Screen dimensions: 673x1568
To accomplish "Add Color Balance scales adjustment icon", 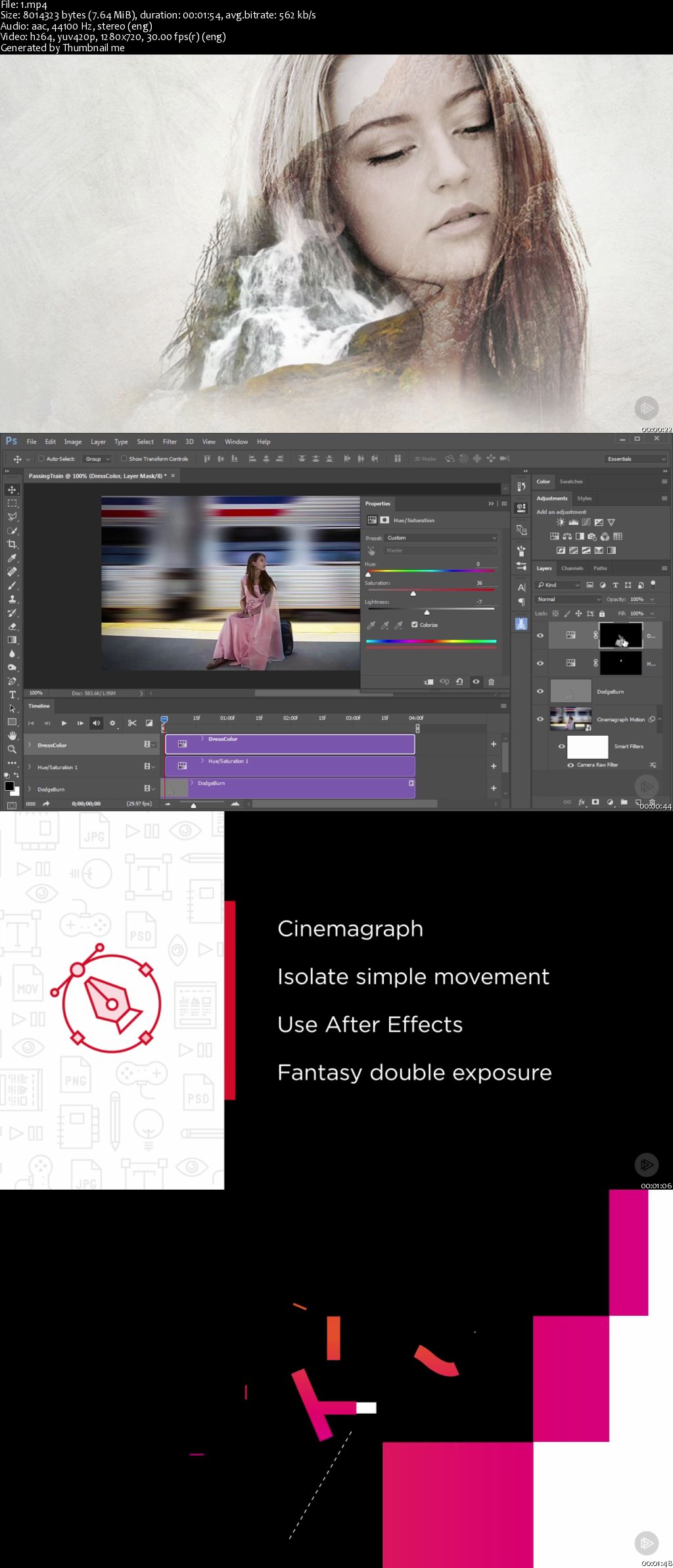I will pos(567,537).
